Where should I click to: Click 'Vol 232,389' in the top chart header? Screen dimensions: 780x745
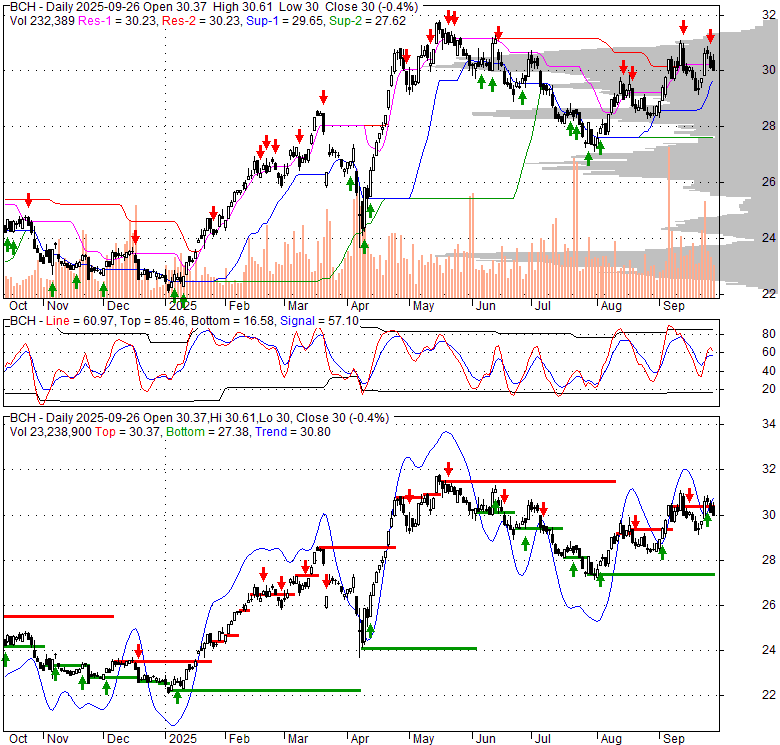click(x=42, y=21)
